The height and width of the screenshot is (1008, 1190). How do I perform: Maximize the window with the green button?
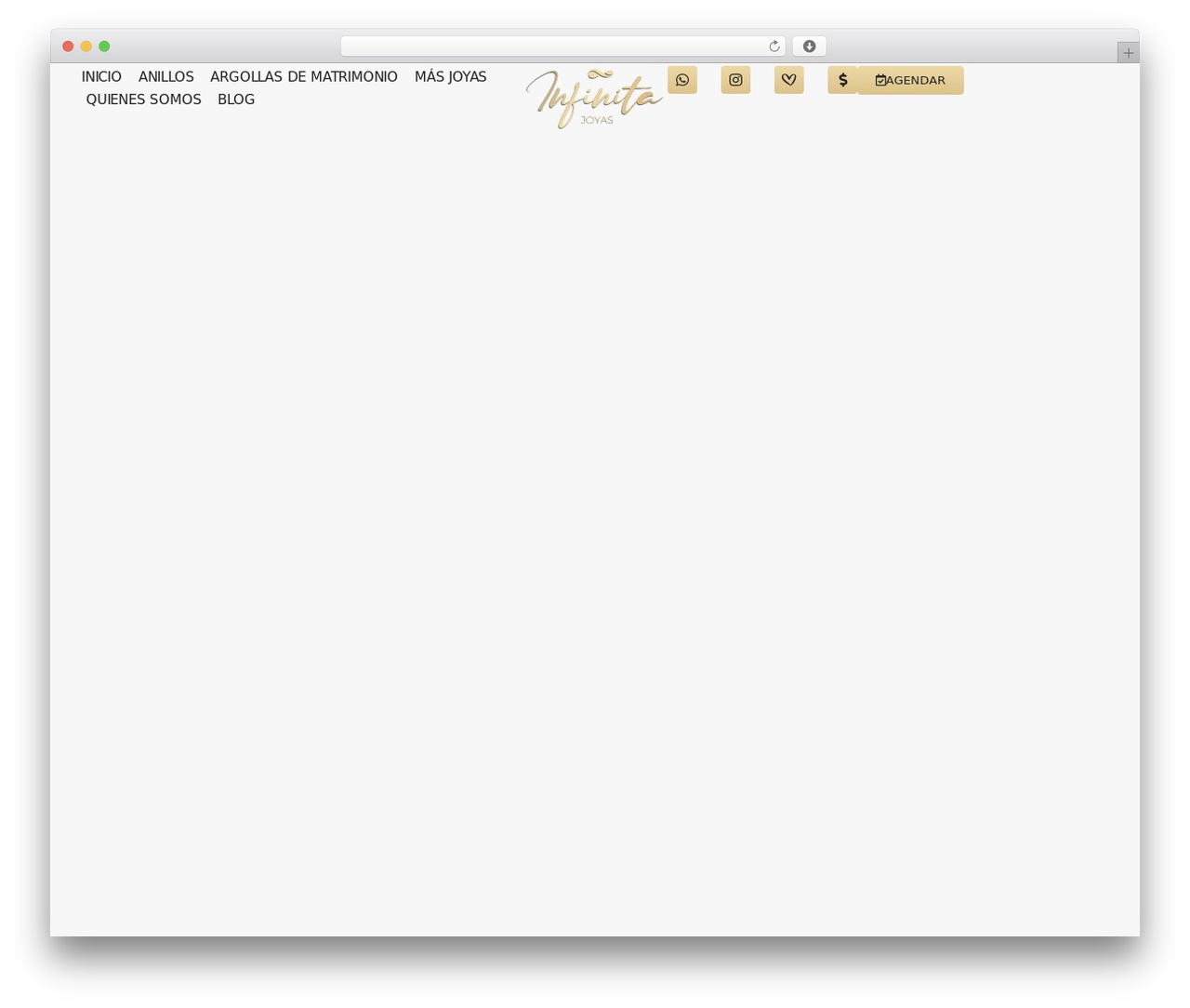[x=104, y=46]
